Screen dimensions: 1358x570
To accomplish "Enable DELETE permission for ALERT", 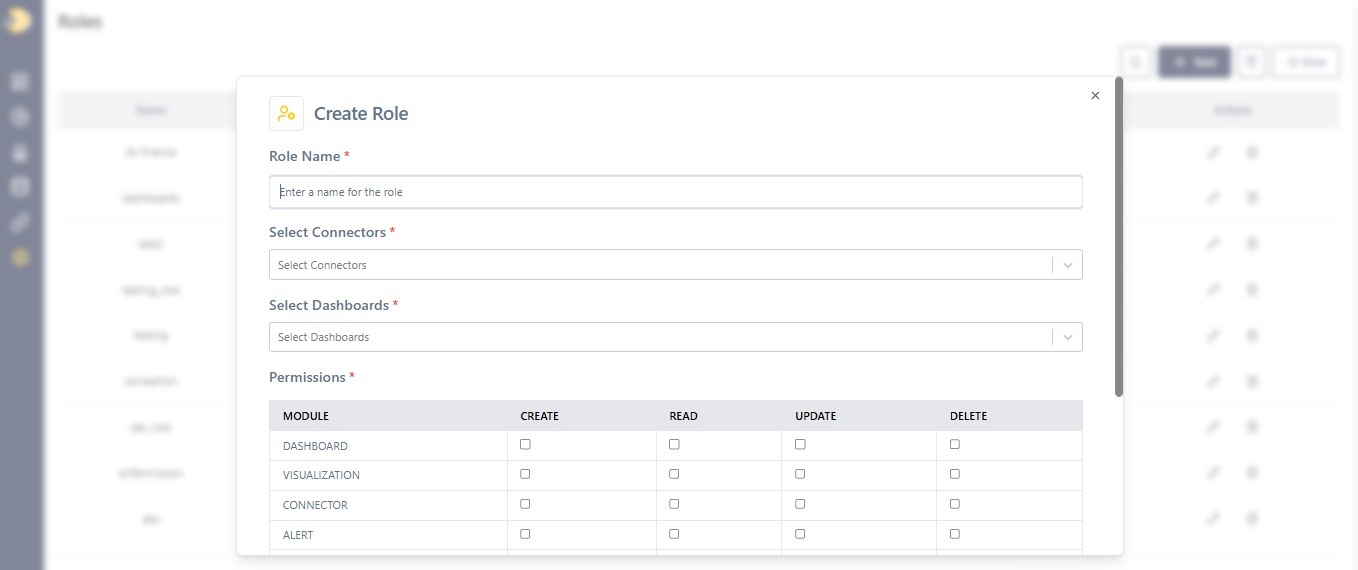I will pos(955,534).
